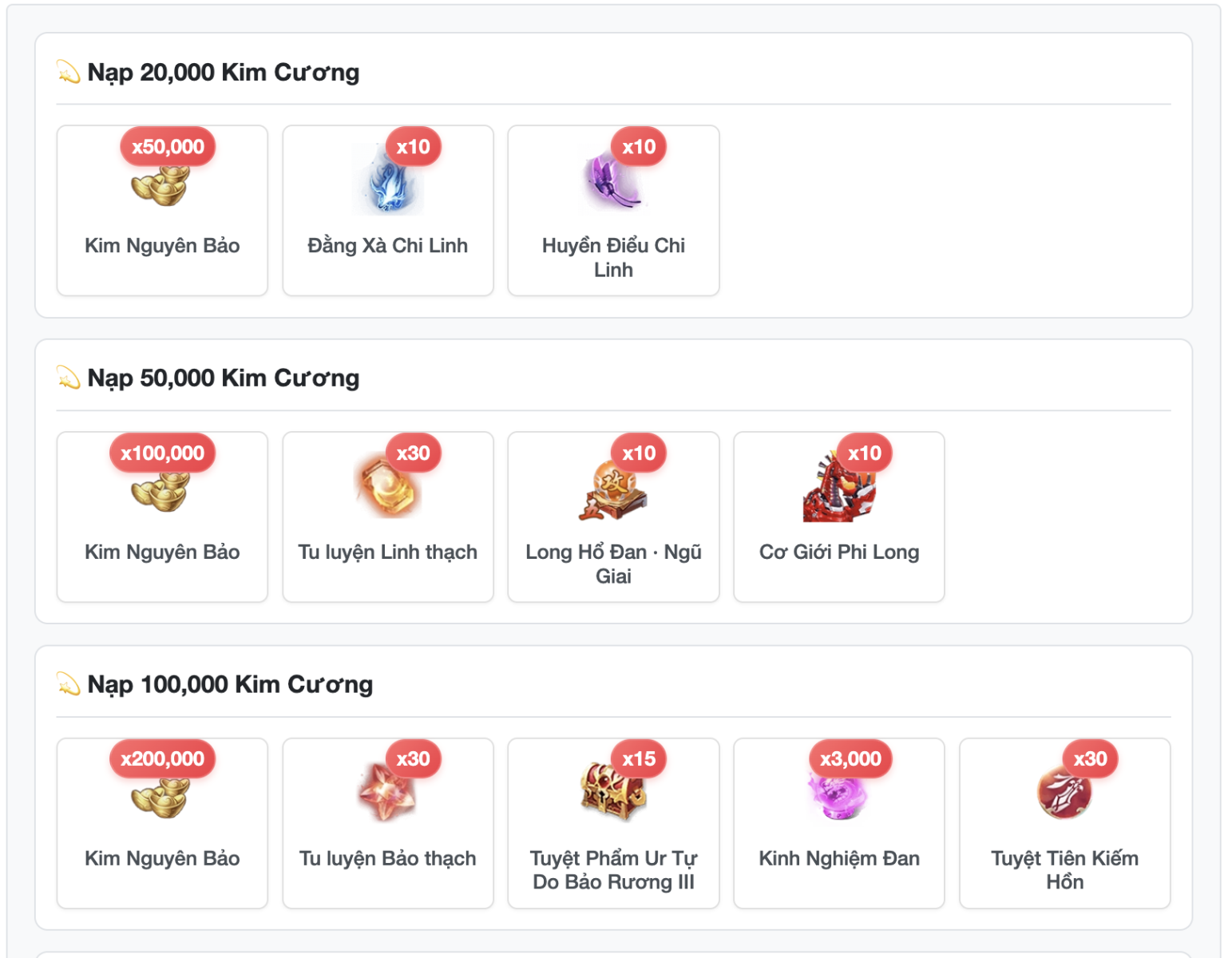This screenshot has height=958, width=1232.
Task: Click the x200,000 quantity badge
Action: point(162,759)
